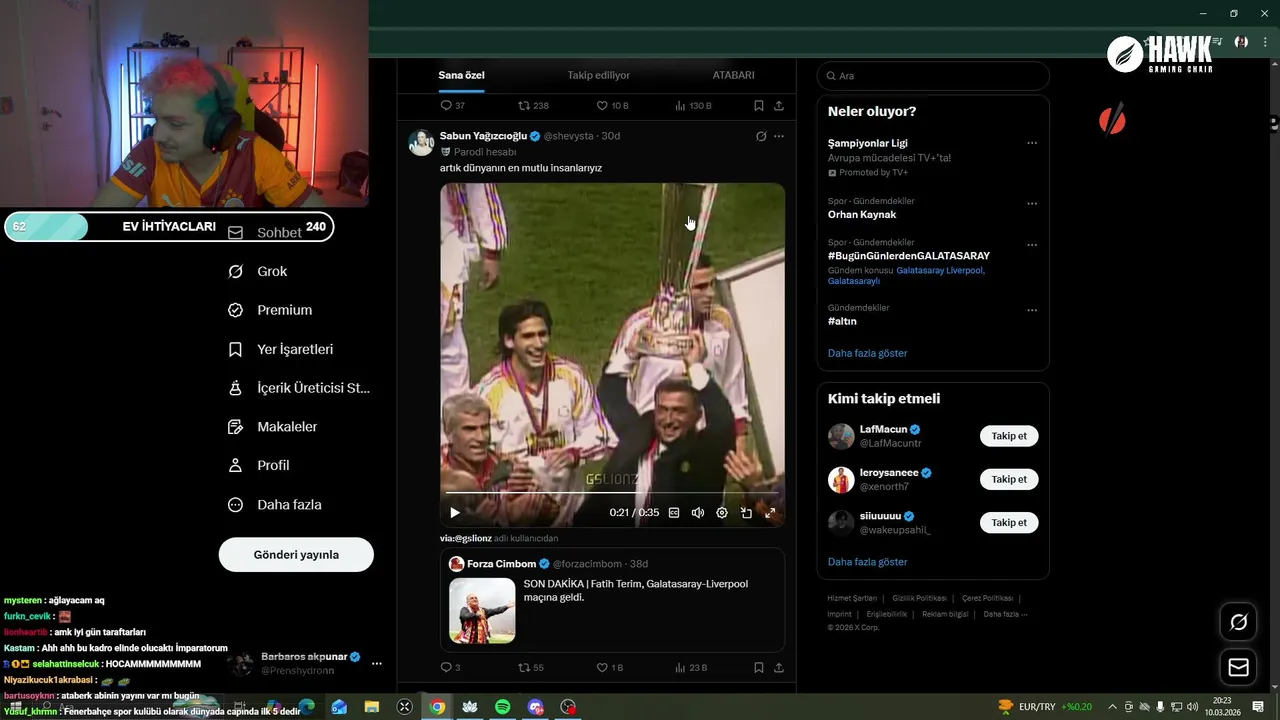
Task: Open options for Orhan Kaynak trend
Action: point(1032,204)
